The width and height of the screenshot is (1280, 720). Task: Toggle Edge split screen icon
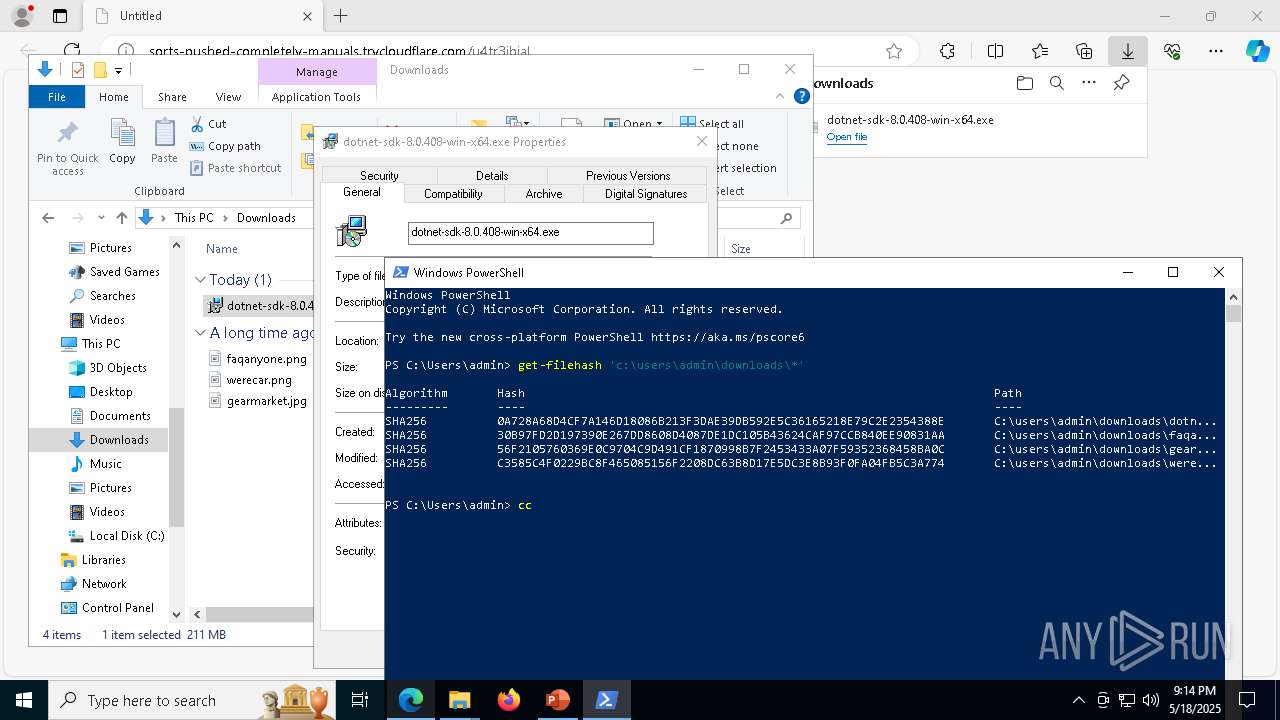(995, 51)
